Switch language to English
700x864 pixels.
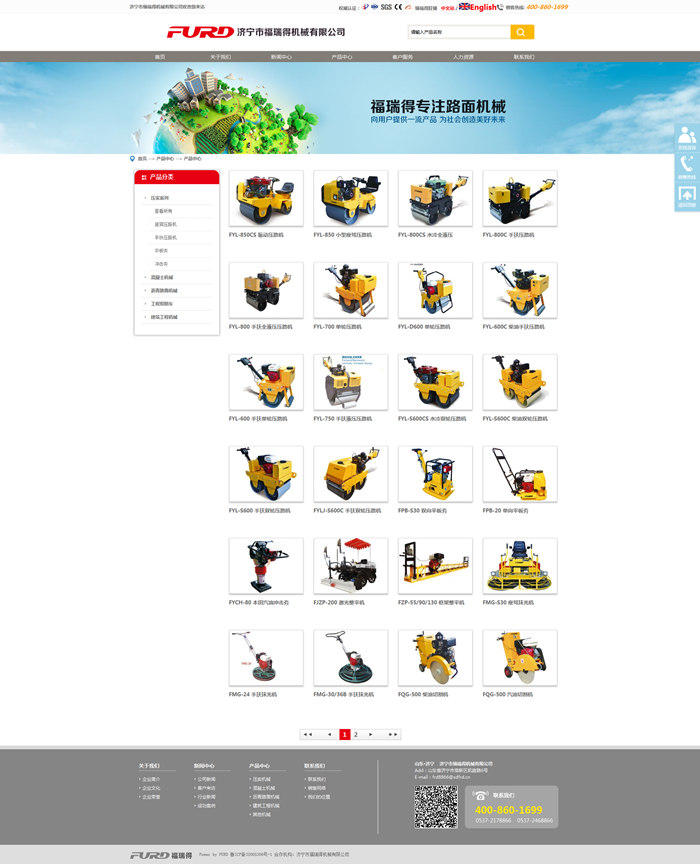coord(483,7)
